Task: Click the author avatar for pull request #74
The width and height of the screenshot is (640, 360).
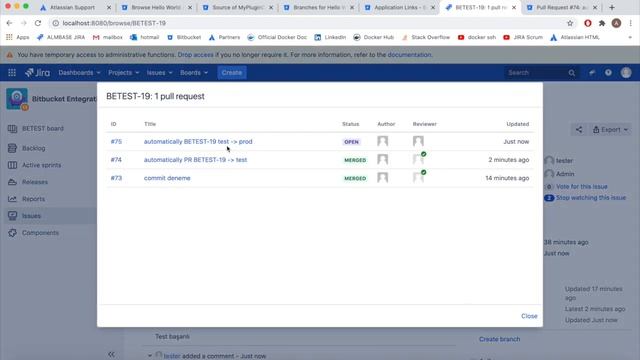Action: 382,159
